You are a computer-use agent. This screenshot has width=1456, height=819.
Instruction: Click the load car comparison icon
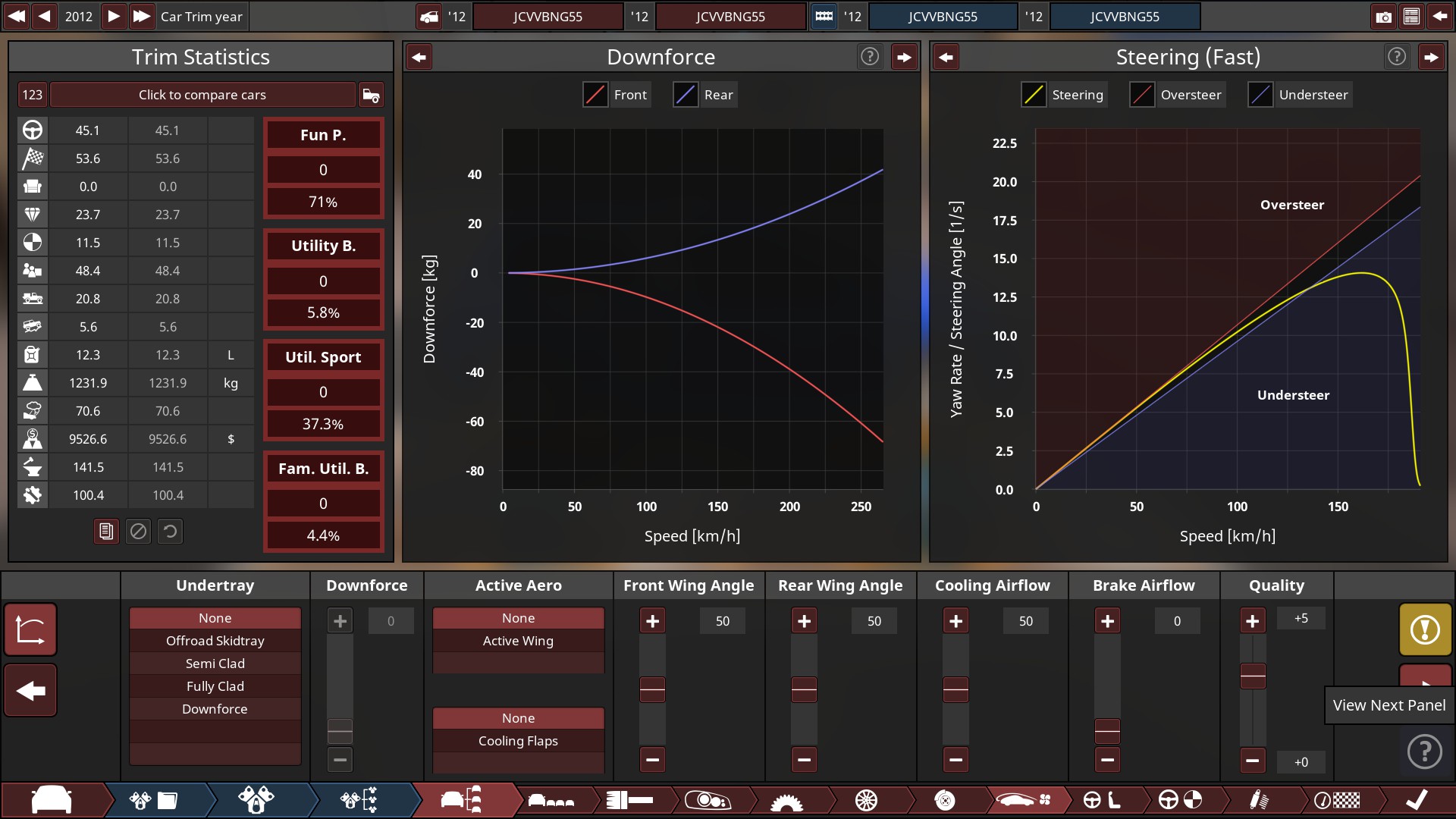tap(371, 95)
